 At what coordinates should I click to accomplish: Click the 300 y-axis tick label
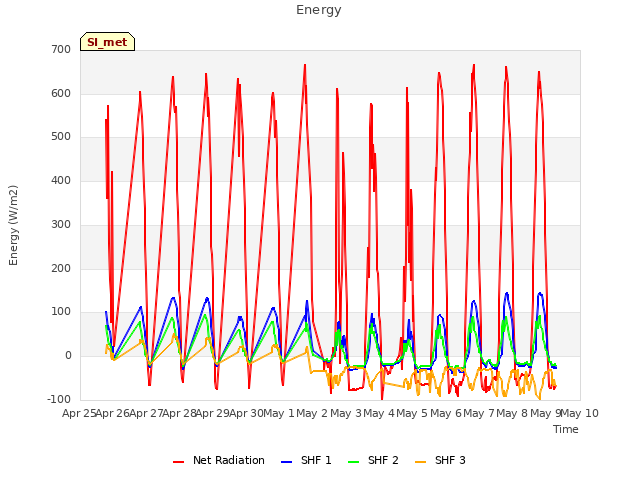coord(61,224)
